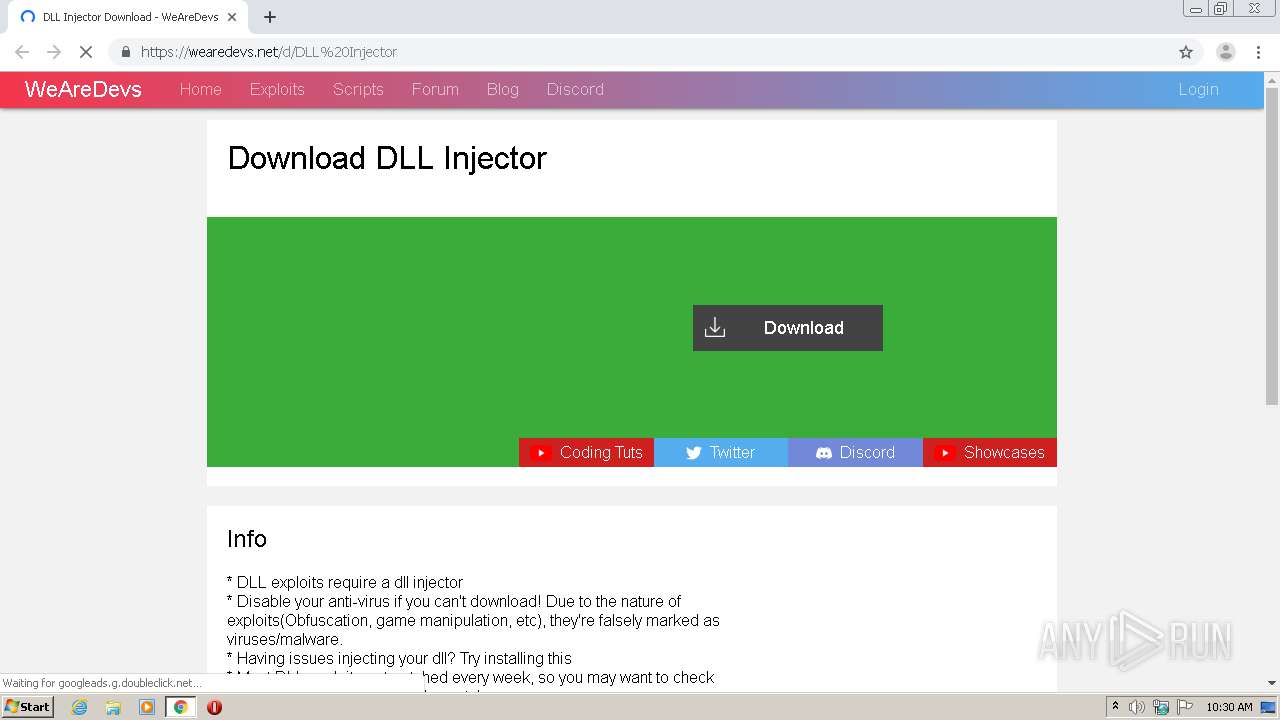This screenshot has height=720, width=1280.
Task: Open Chrome three-dot menu
Action: (1258, 52)
